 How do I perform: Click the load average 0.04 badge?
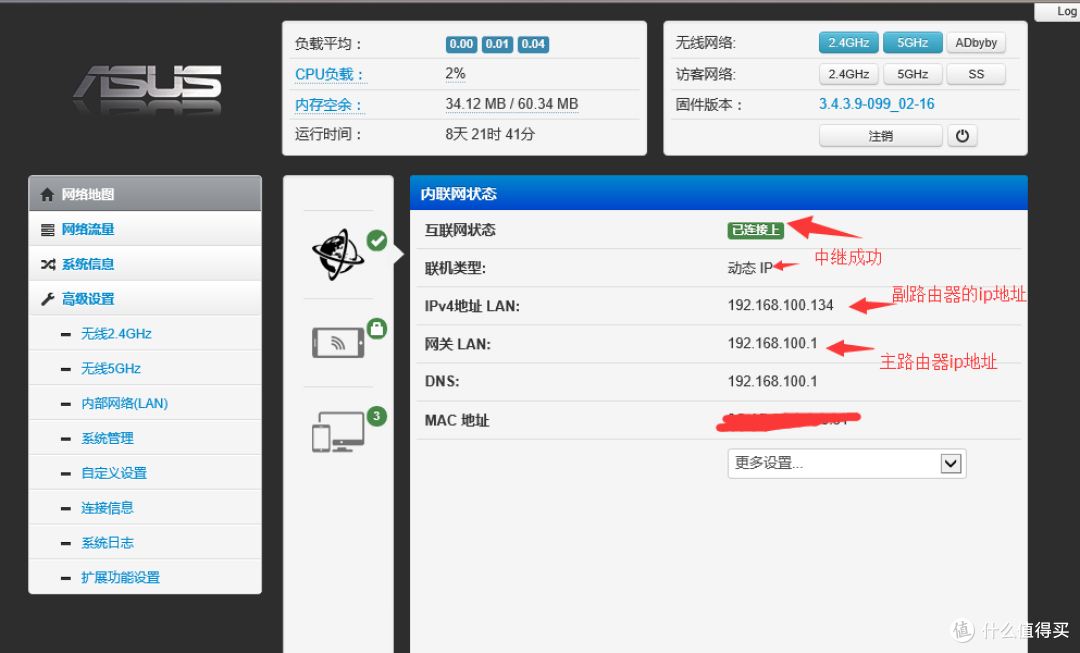click(x=533, y=44)
